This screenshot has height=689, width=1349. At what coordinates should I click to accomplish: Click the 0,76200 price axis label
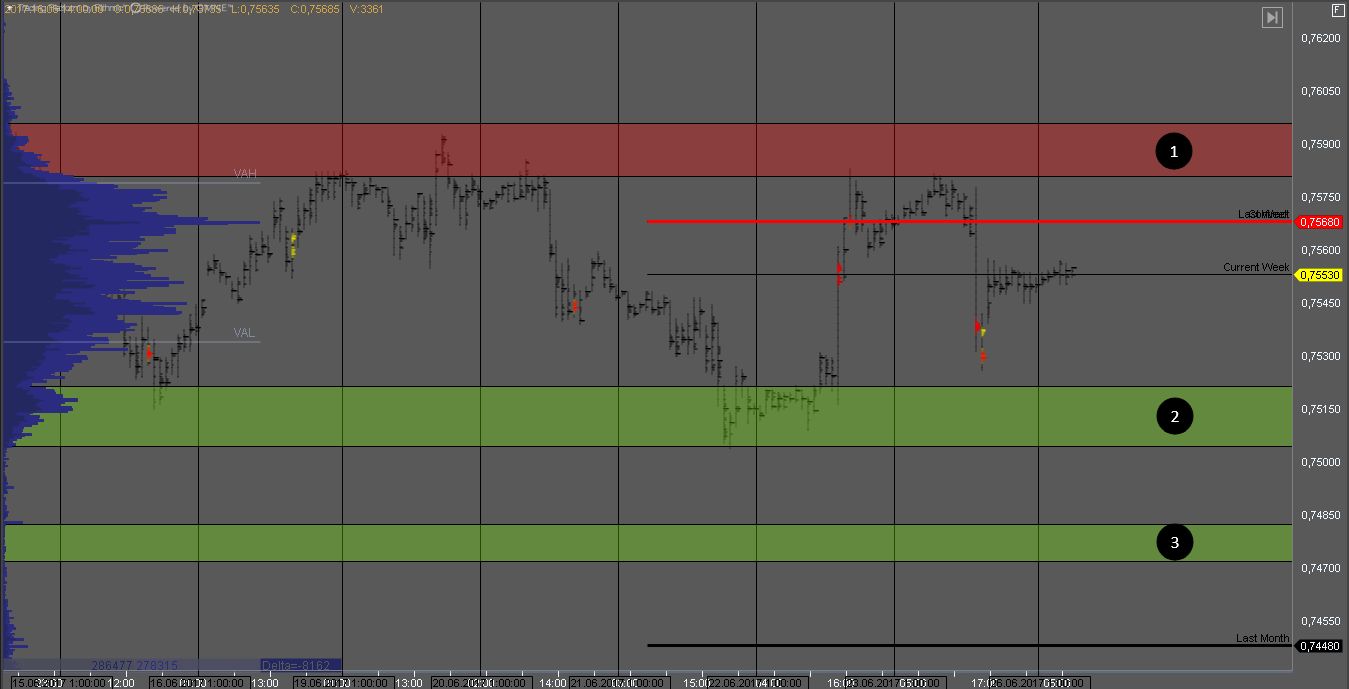1320,38
